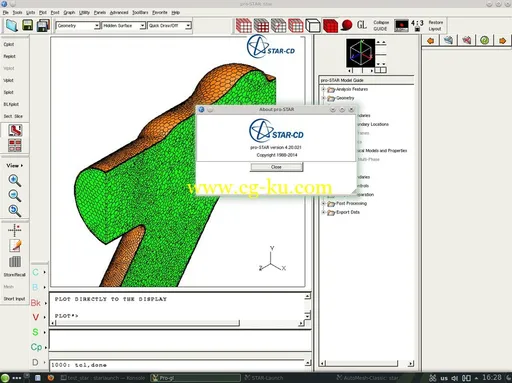Select the fourth red outlined mesh cube icon
Viewport: 512px width, 383px height.
pos(296,25)
